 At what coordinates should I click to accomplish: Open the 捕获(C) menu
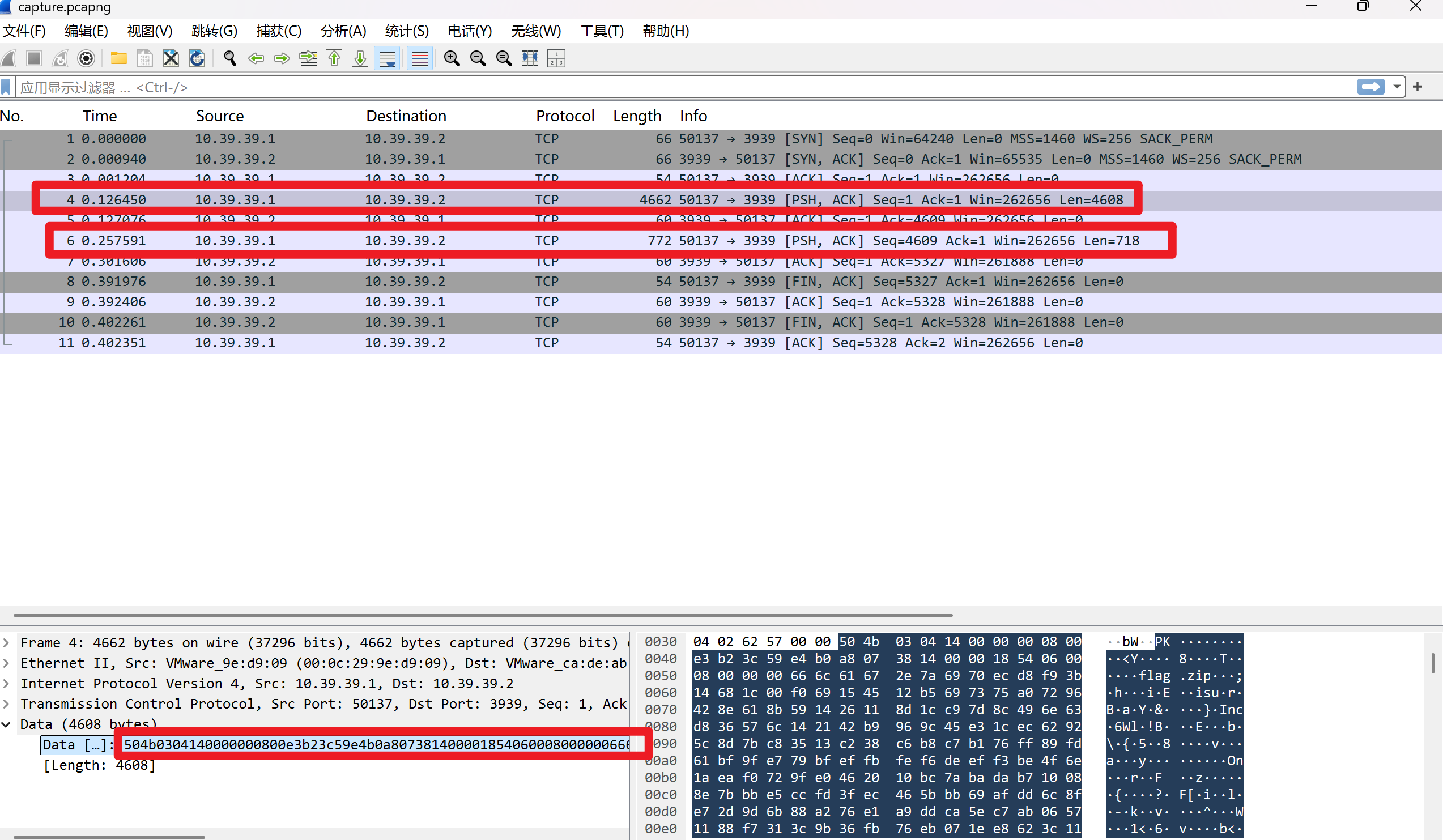[278, 31]
